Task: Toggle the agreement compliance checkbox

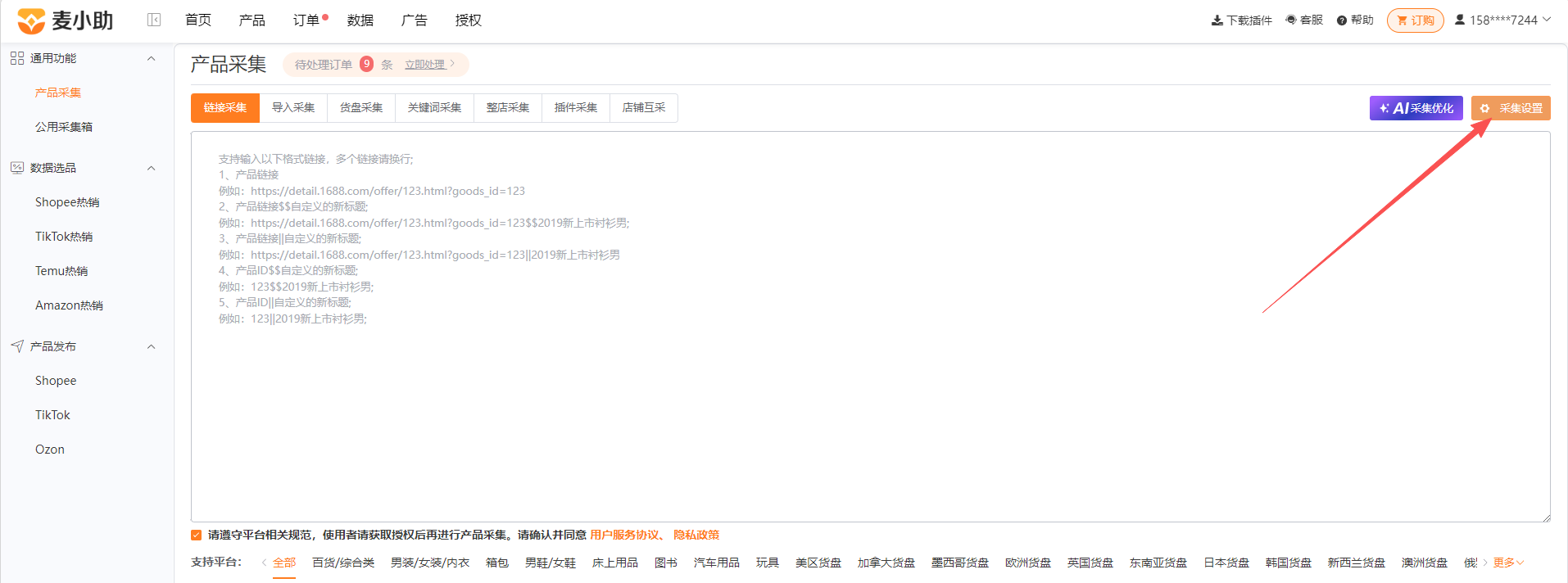Action: 197,536
